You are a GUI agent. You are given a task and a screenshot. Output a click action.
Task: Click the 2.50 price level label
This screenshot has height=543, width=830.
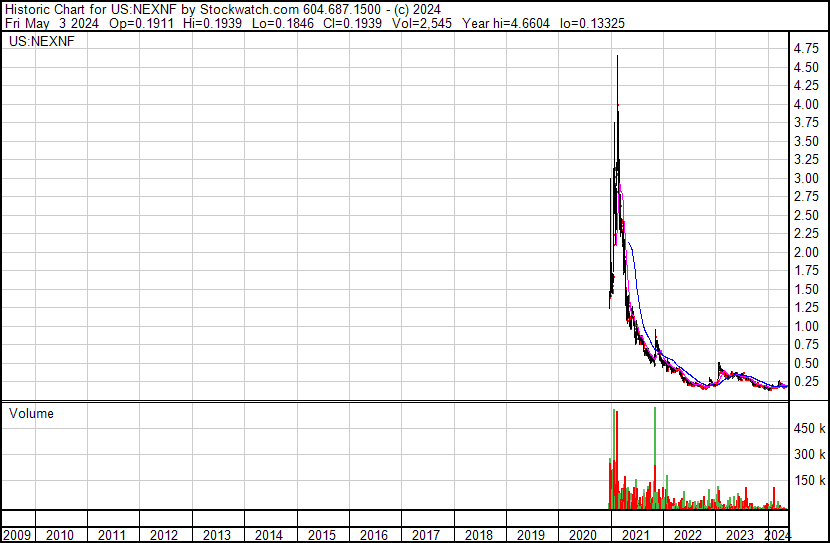tap(806, 215)
